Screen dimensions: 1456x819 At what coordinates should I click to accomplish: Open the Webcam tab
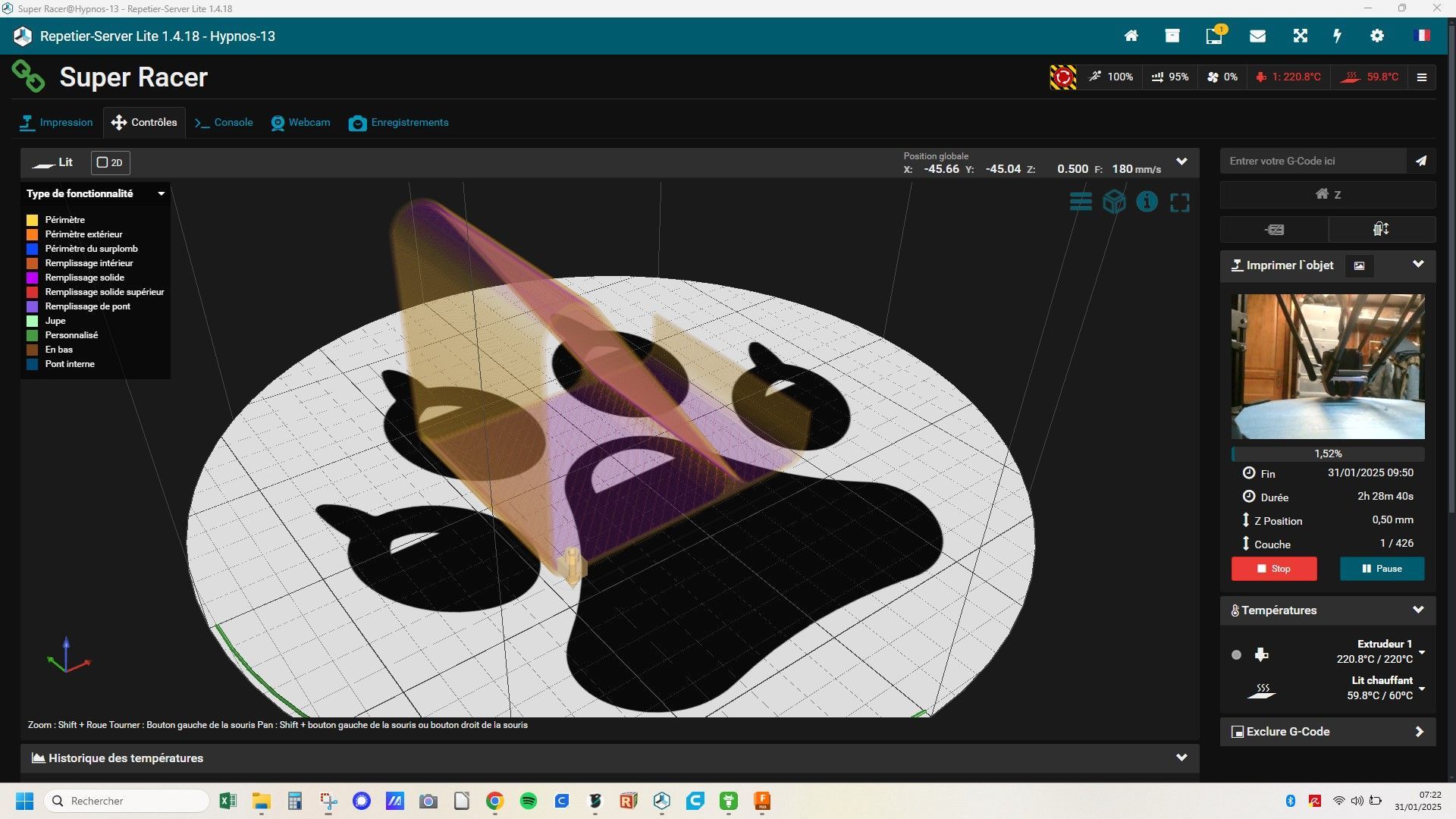[x=300, y=122]
